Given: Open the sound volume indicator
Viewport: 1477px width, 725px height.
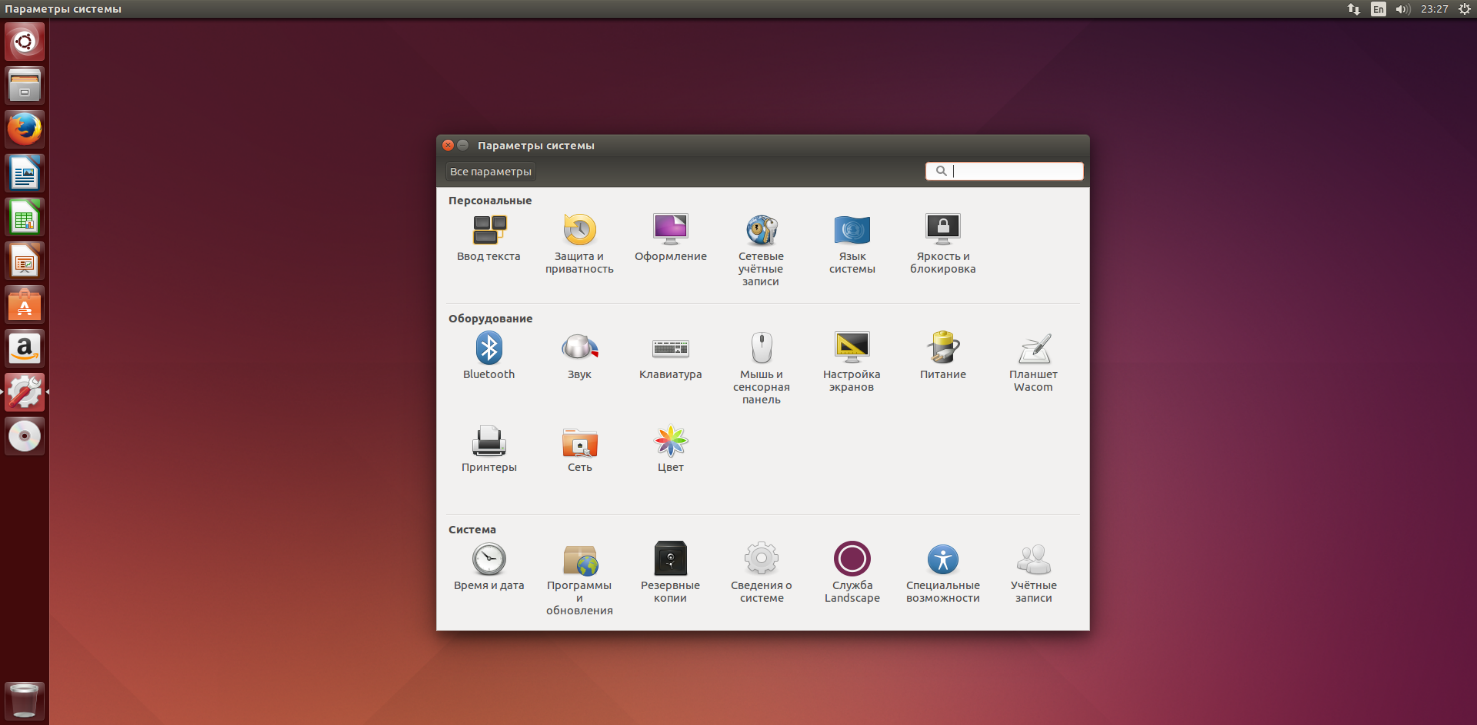Looking at the screenshot, I should pos(1403,9).
